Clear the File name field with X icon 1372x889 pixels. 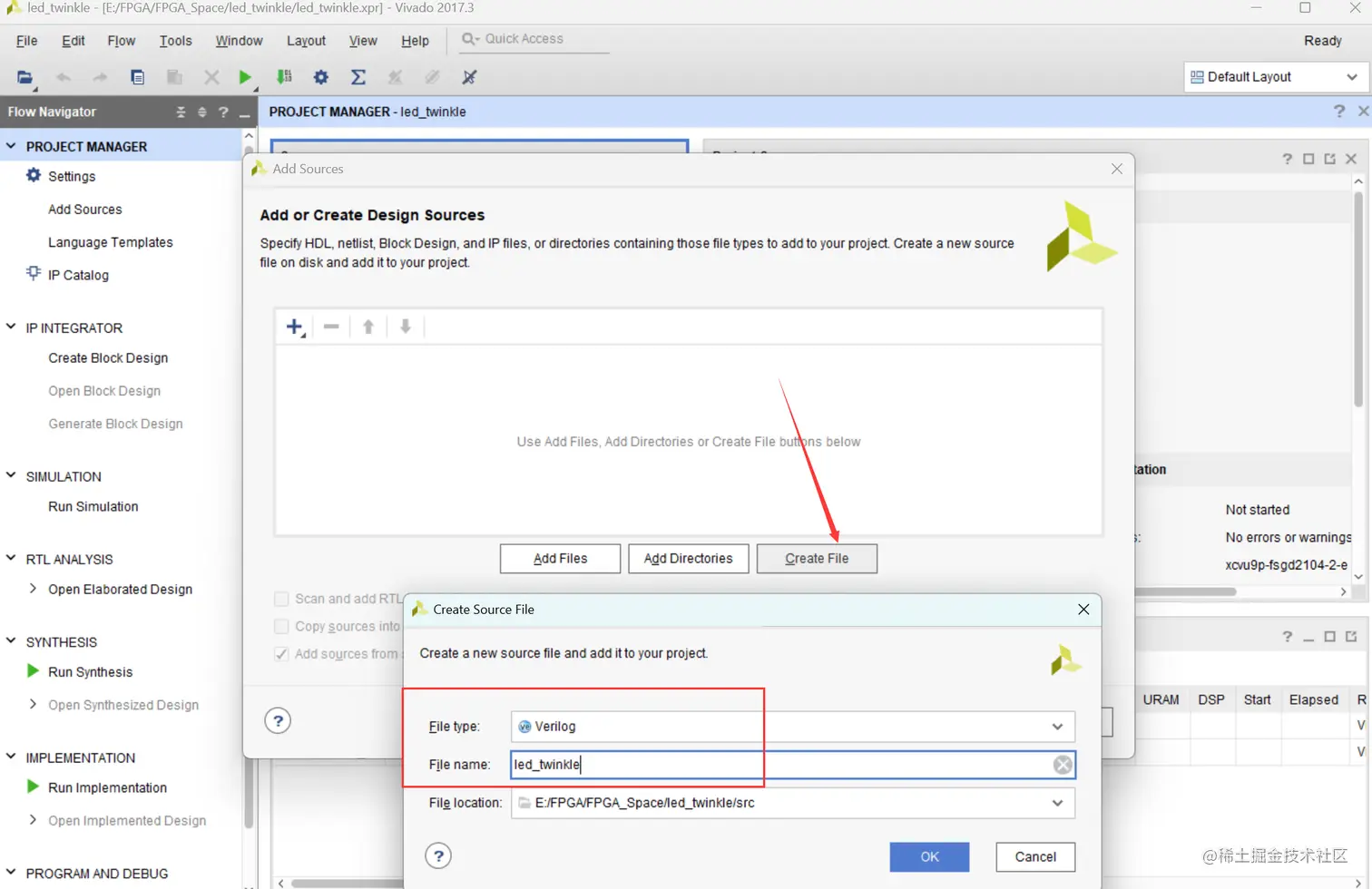point(1063,765)
